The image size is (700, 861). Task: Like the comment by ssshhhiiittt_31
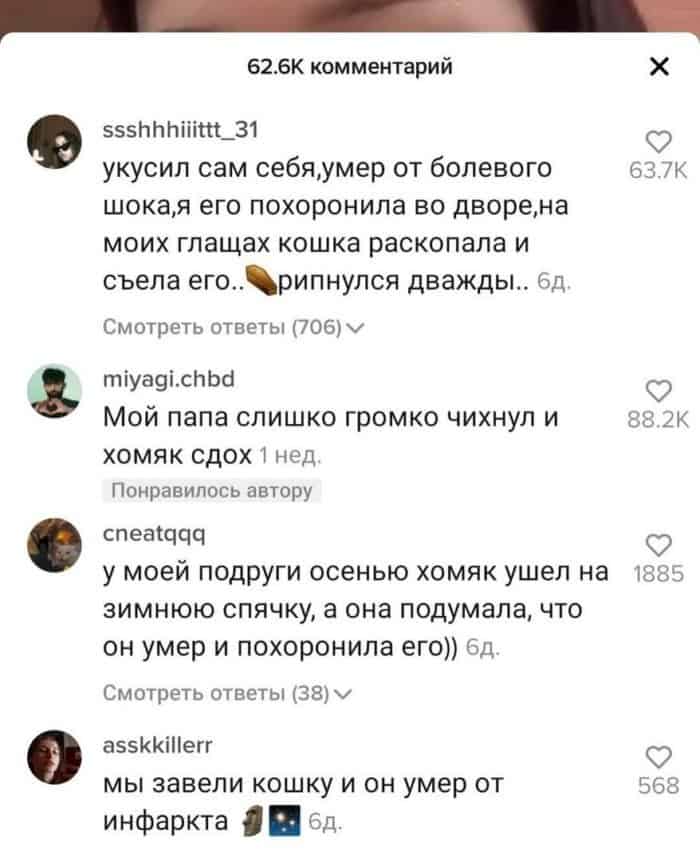coord(658,142)
